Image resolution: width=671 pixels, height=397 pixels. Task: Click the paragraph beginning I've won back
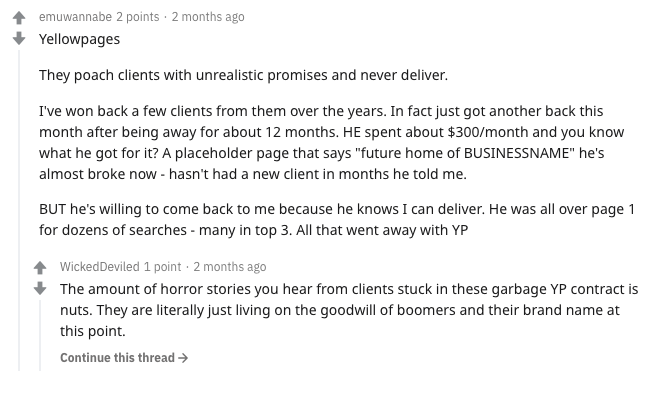[x=332, y=142]
